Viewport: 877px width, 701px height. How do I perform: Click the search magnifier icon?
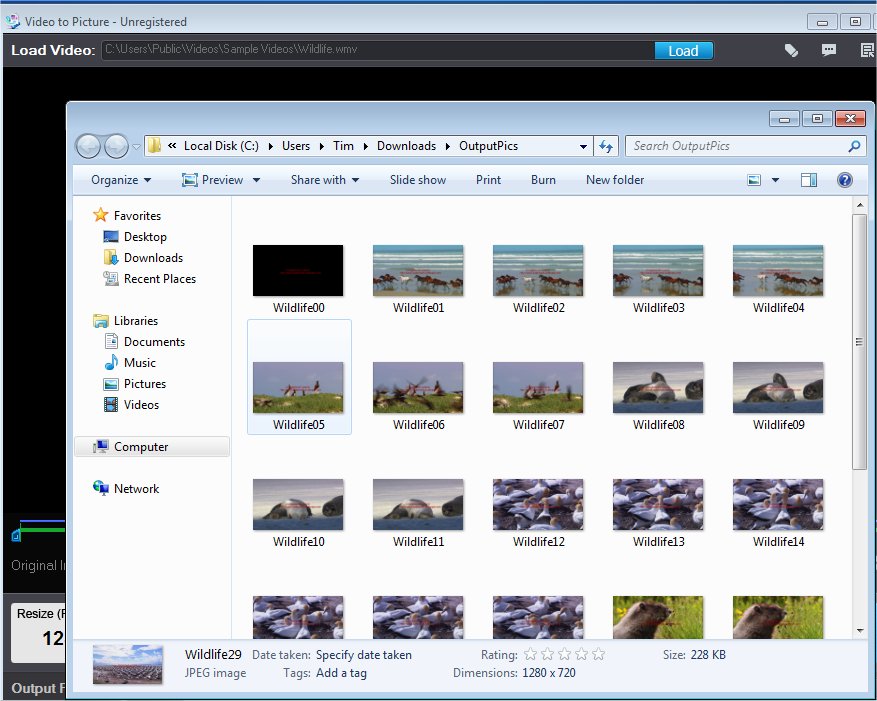coord(854,146)
